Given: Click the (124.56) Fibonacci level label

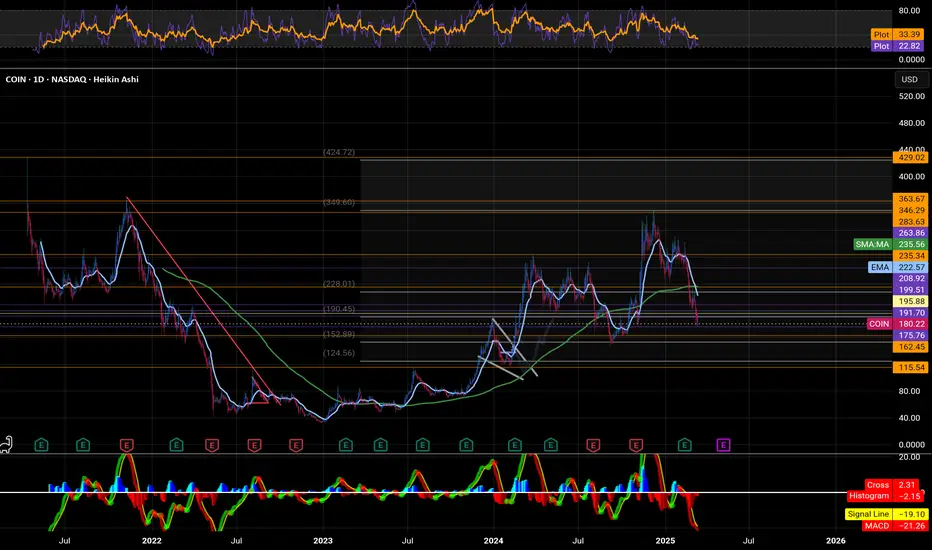Looking at the screenshot, I should coord(339,353).
